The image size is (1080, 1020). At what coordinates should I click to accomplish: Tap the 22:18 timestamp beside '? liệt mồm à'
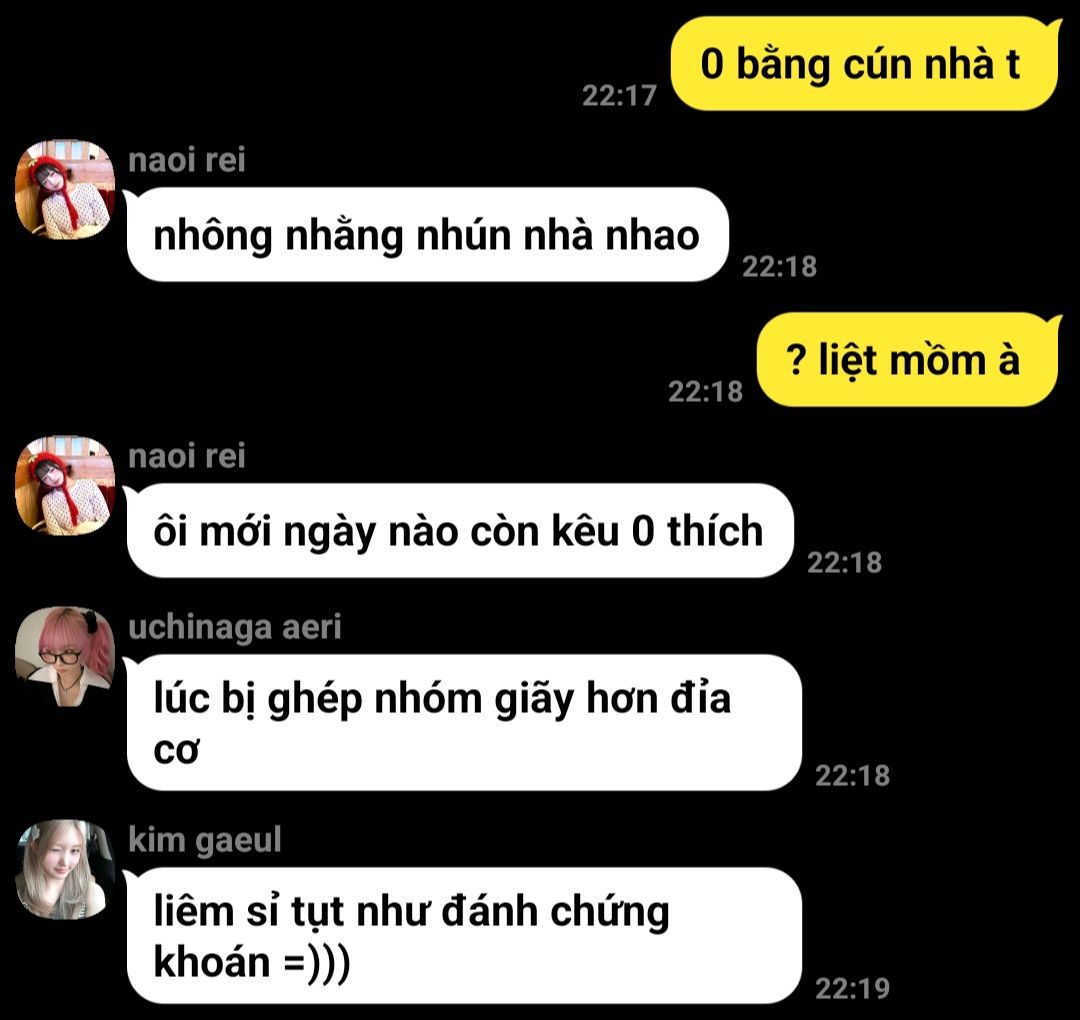click(705, 392)
